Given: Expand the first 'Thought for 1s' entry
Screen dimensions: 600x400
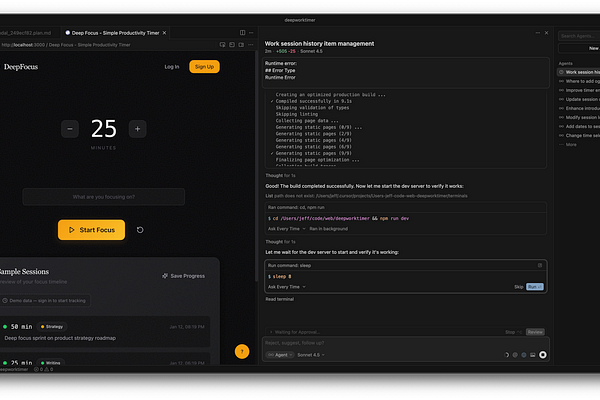Looking at the screenshot, I should click(280, 175).
